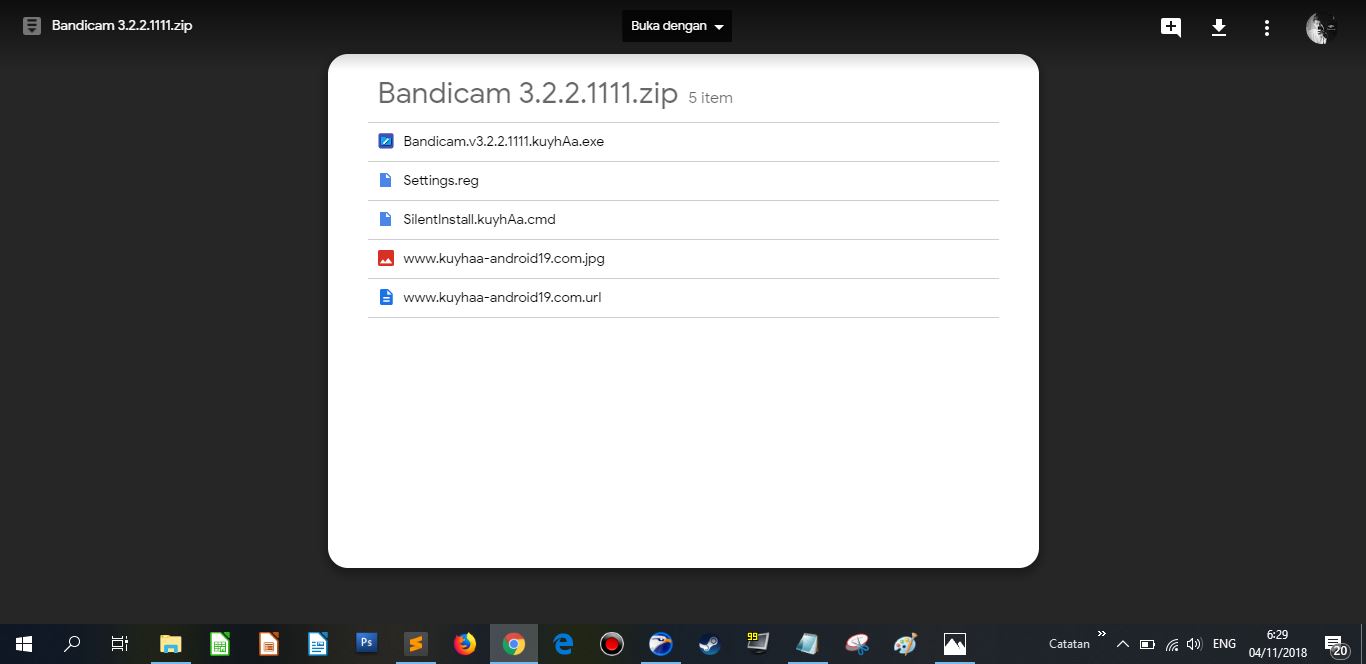Click the document icon beside www.kuyhaa-android19.com.url
The height and width of the screenshot is (664, 1366).
pyautogui.click(x=386, y=297)
